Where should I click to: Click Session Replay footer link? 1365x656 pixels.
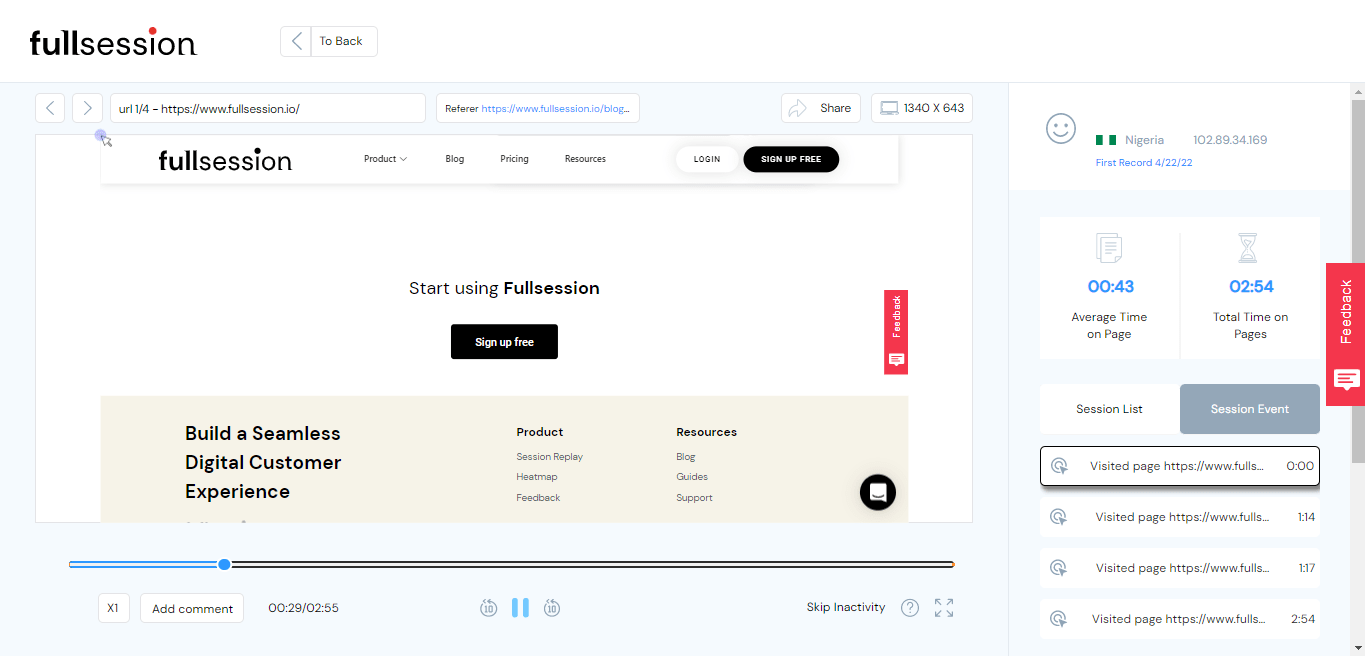tap(549, 457)
